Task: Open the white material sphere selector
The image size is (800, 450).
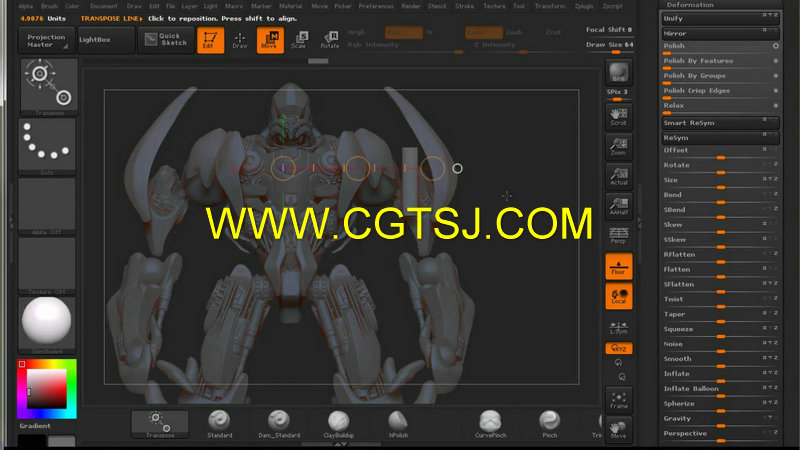Action: 46,325
